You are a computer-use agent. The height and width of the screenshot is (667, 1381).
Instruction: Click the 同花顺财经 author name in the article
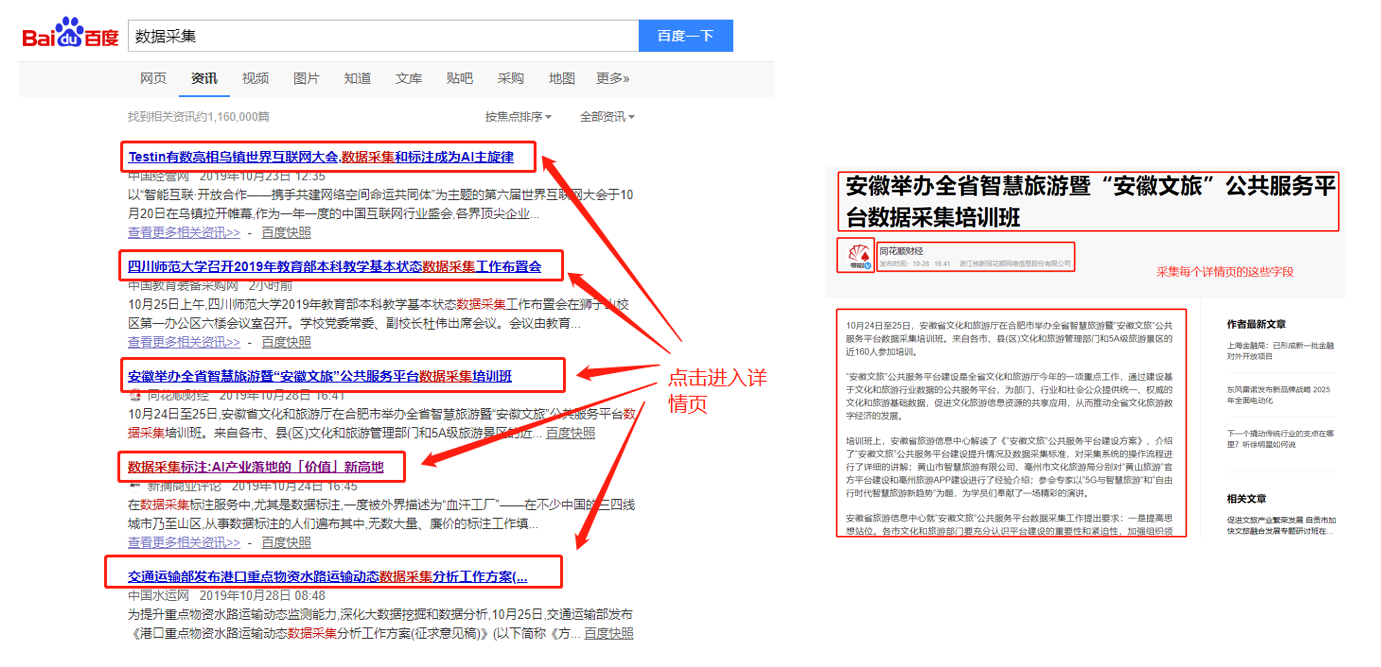click(901, 251)
